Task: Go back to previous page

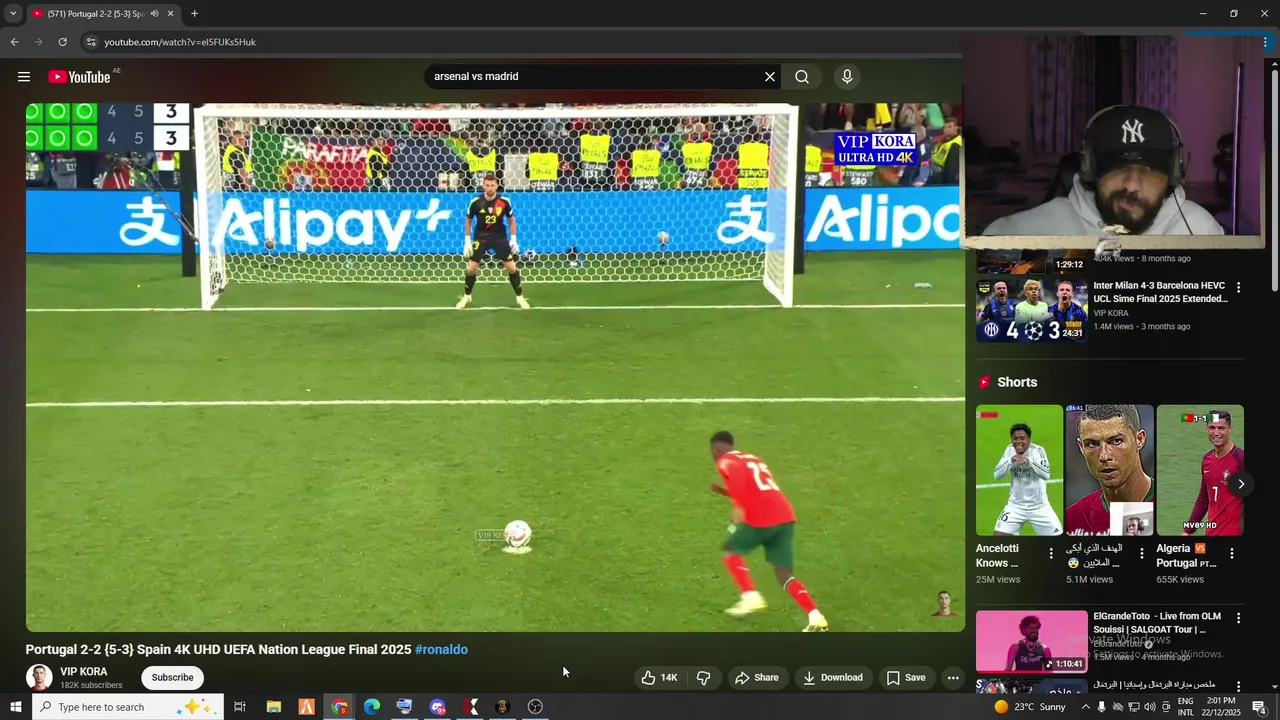Action: pyautogui.click(x=14, y=42)
